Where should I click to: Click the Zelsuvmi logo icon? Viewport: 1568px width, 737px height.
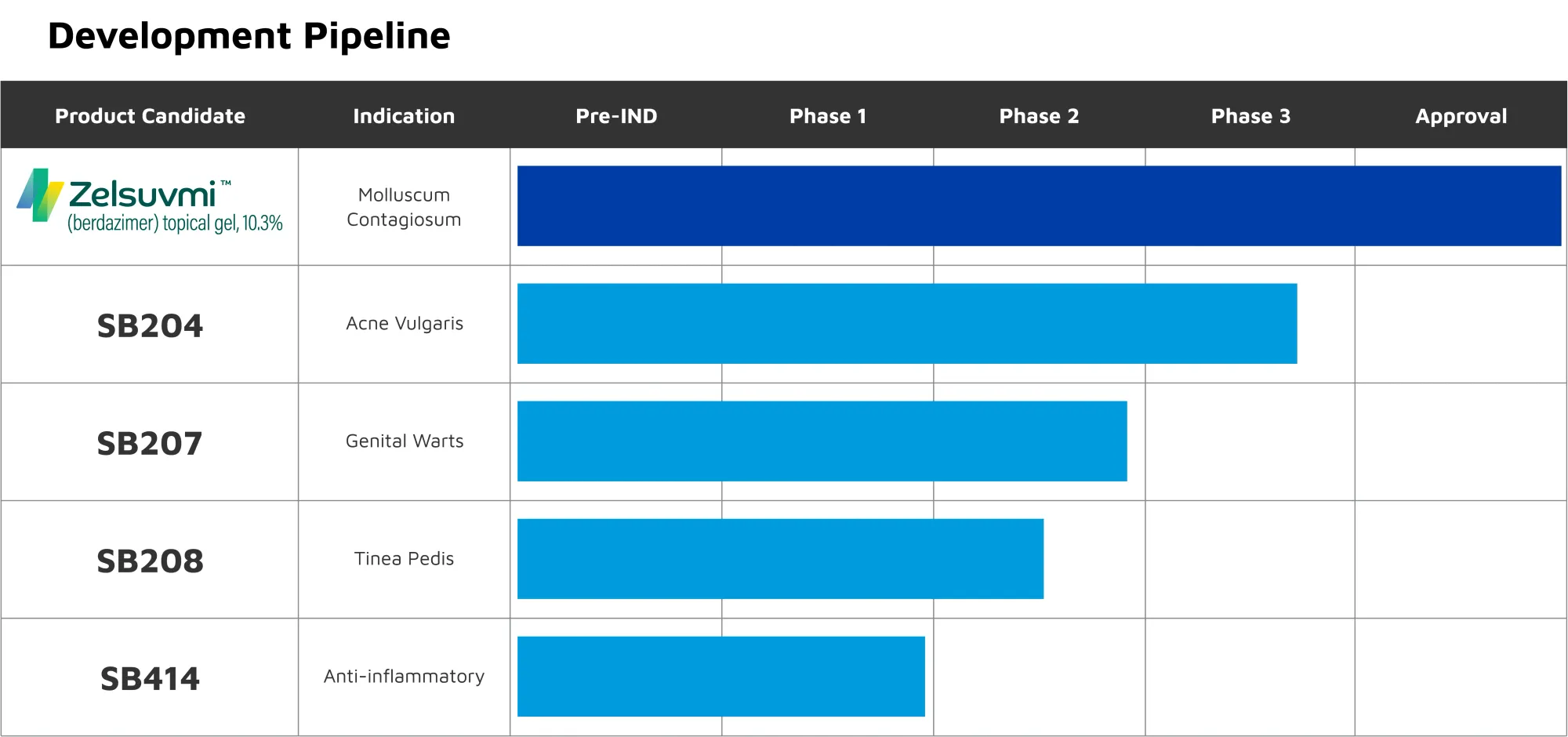coord(40,194)
